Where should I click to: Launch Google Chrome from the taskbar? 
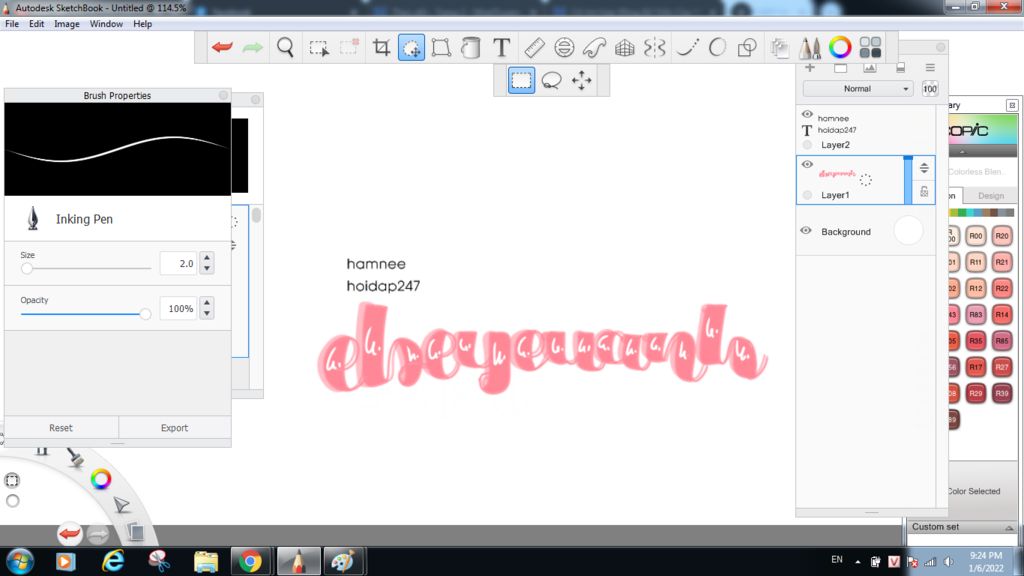coord(250,561)
